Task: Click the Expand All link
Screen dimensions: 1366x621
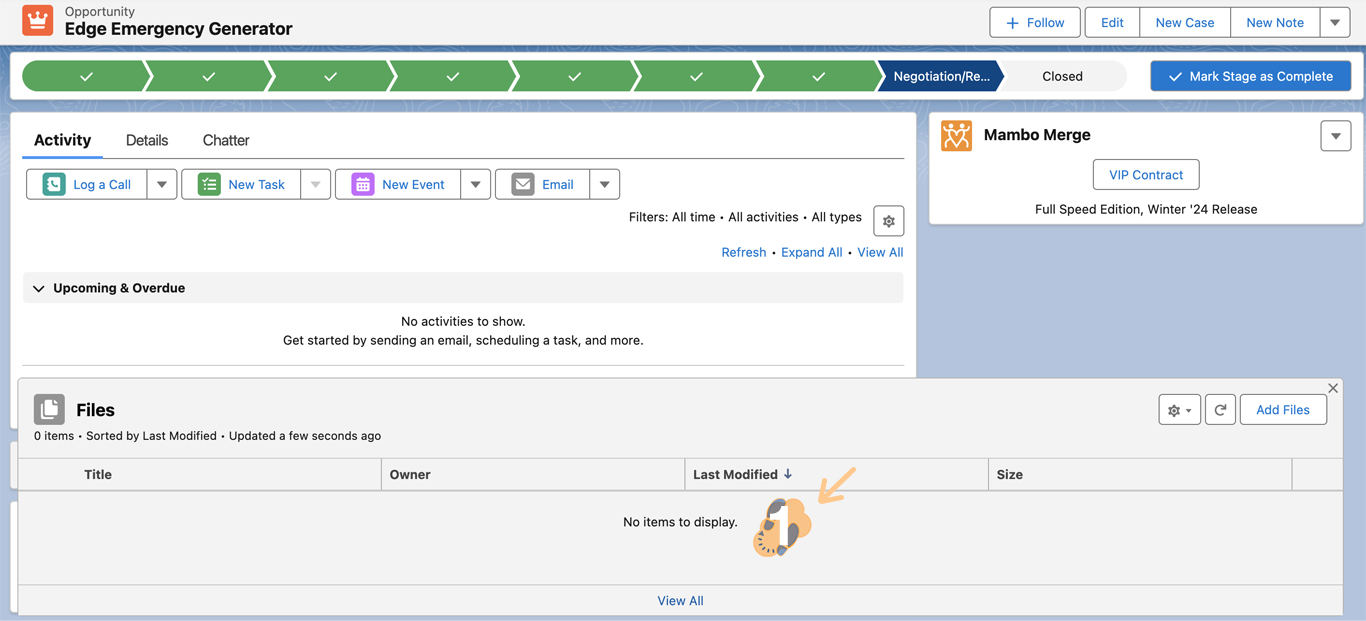Action: pyautogui.click(x=811, y=252)
